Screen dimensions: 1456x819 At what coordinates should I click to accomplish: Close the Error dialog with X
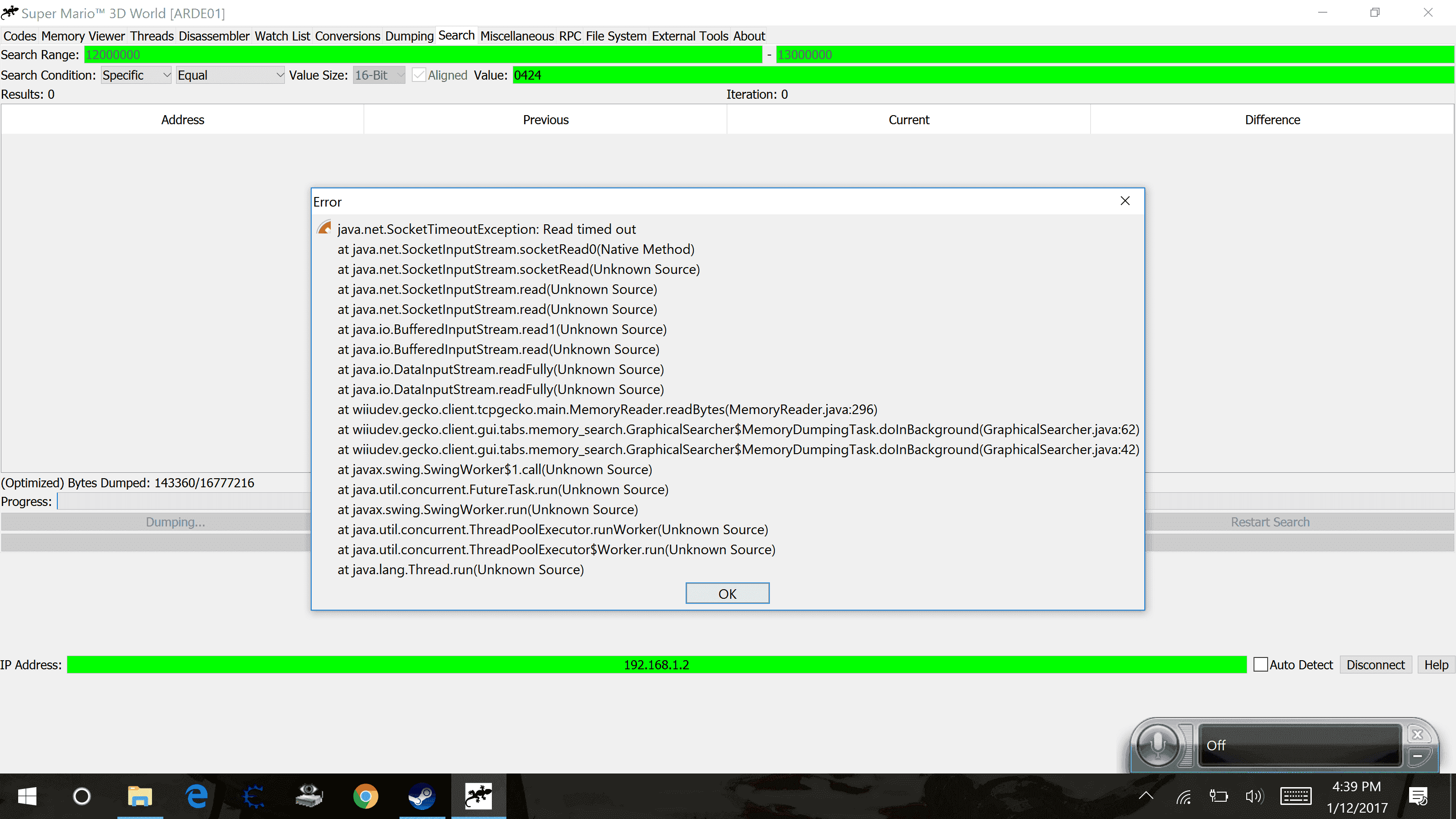(1125, 201)
